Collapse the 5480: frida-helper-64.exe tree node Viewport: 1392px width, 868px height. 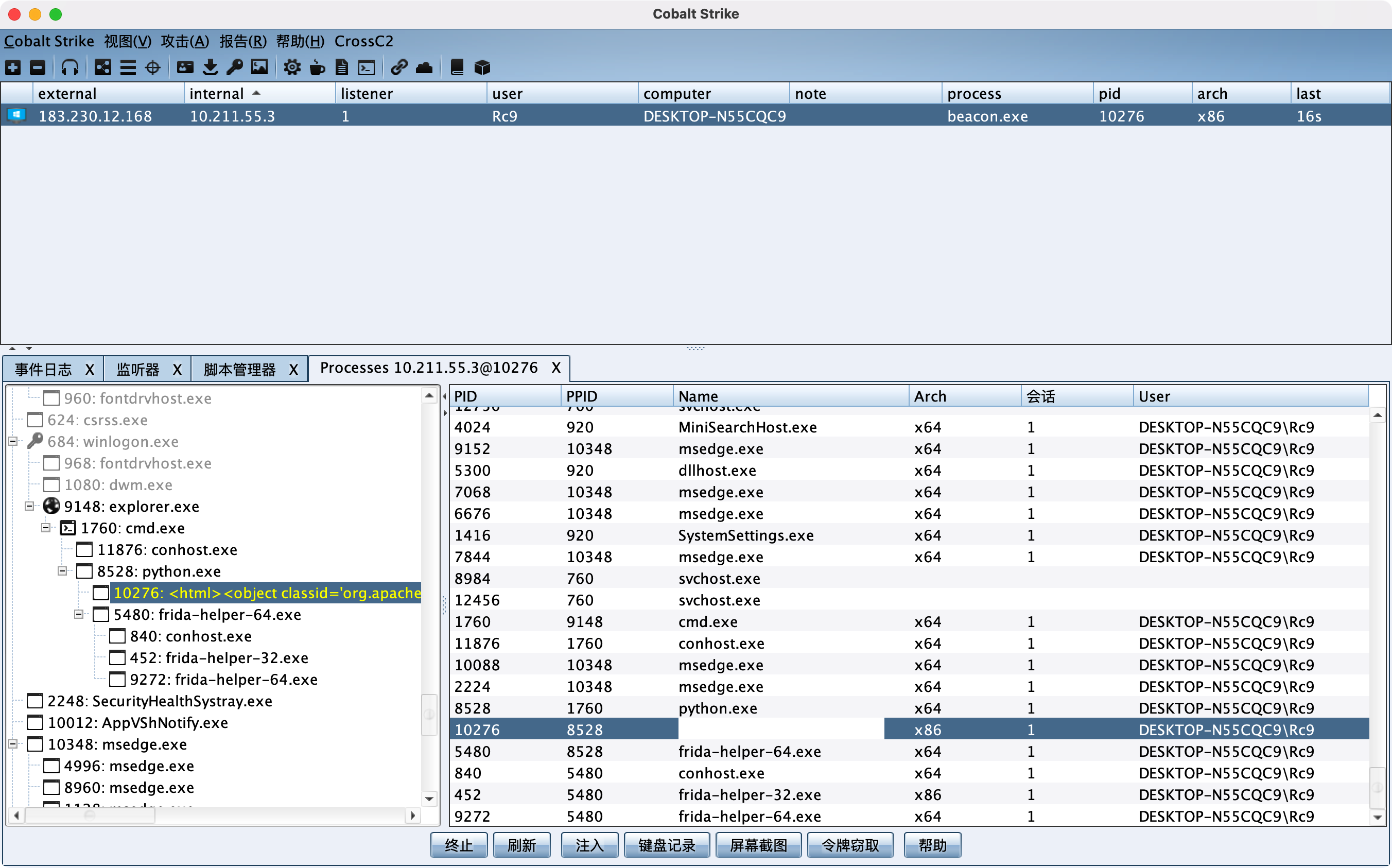tap(79, 614)
